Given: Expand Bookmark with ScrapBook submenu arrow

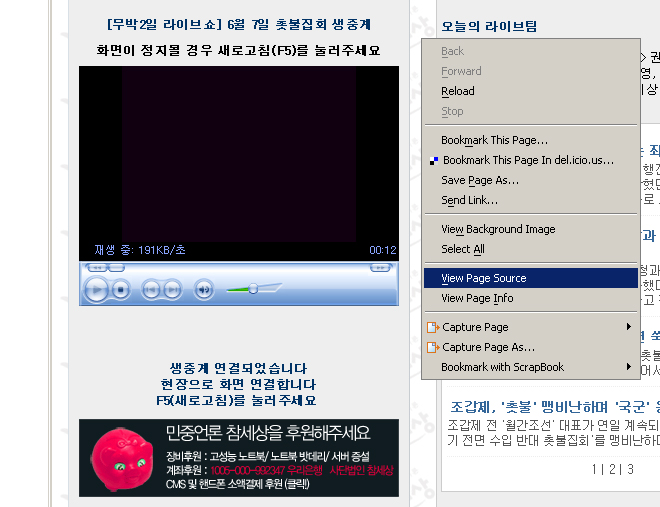Looking at the screenshot, I should (x=628, y=366).
